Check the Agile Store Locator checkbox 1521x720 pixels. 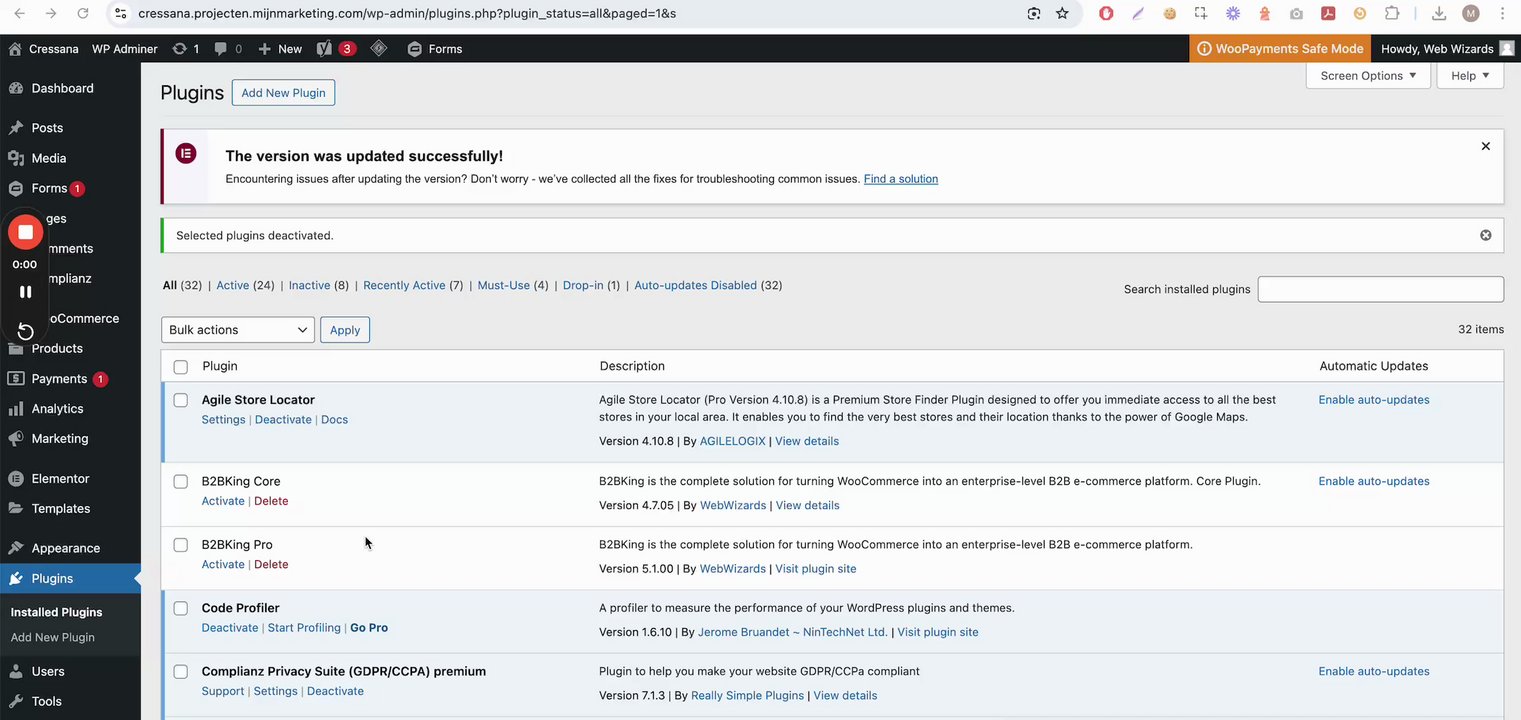181,400
